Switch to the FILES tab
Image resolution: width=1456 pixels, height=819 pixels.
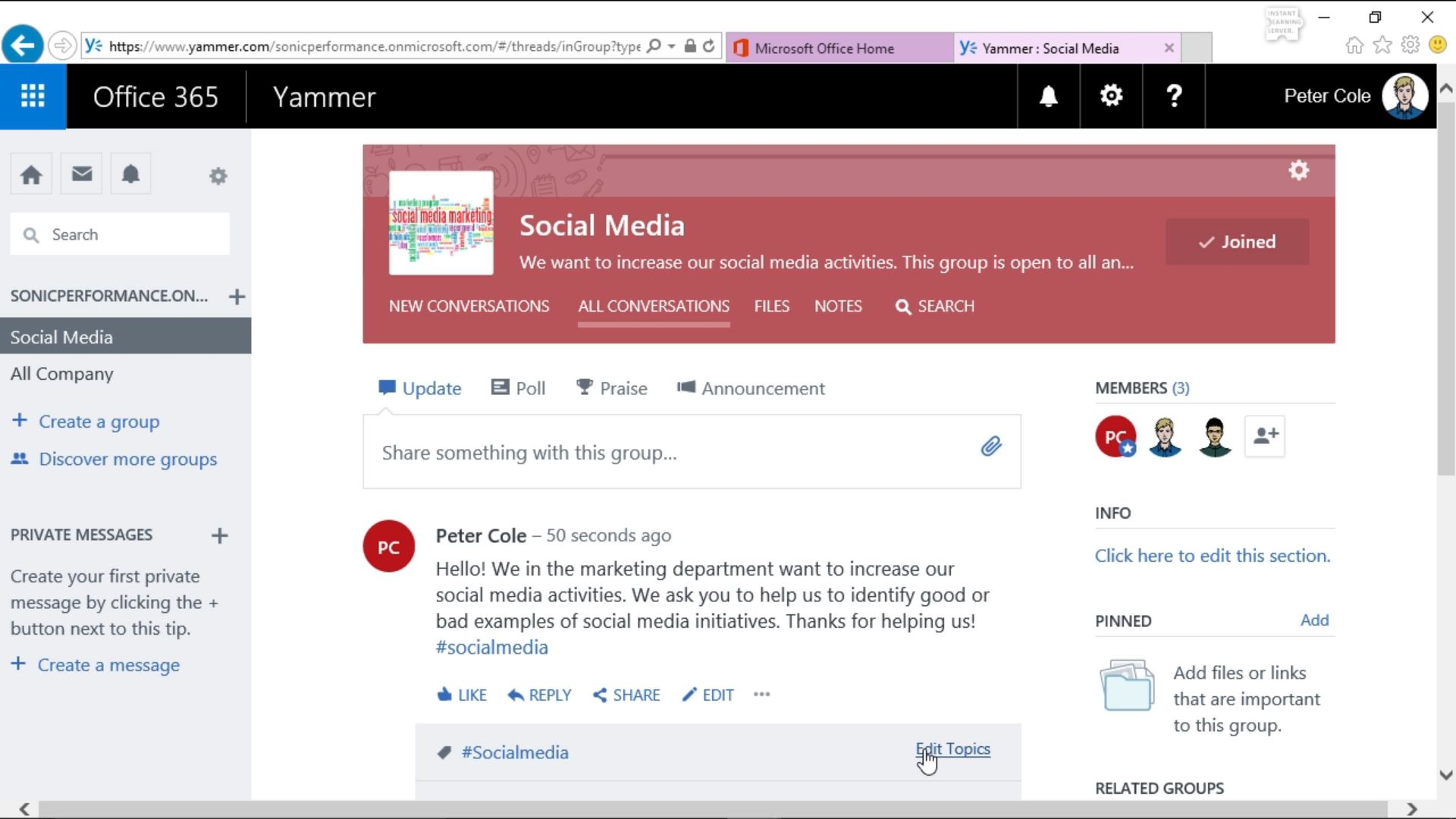[x=771, y=306]
